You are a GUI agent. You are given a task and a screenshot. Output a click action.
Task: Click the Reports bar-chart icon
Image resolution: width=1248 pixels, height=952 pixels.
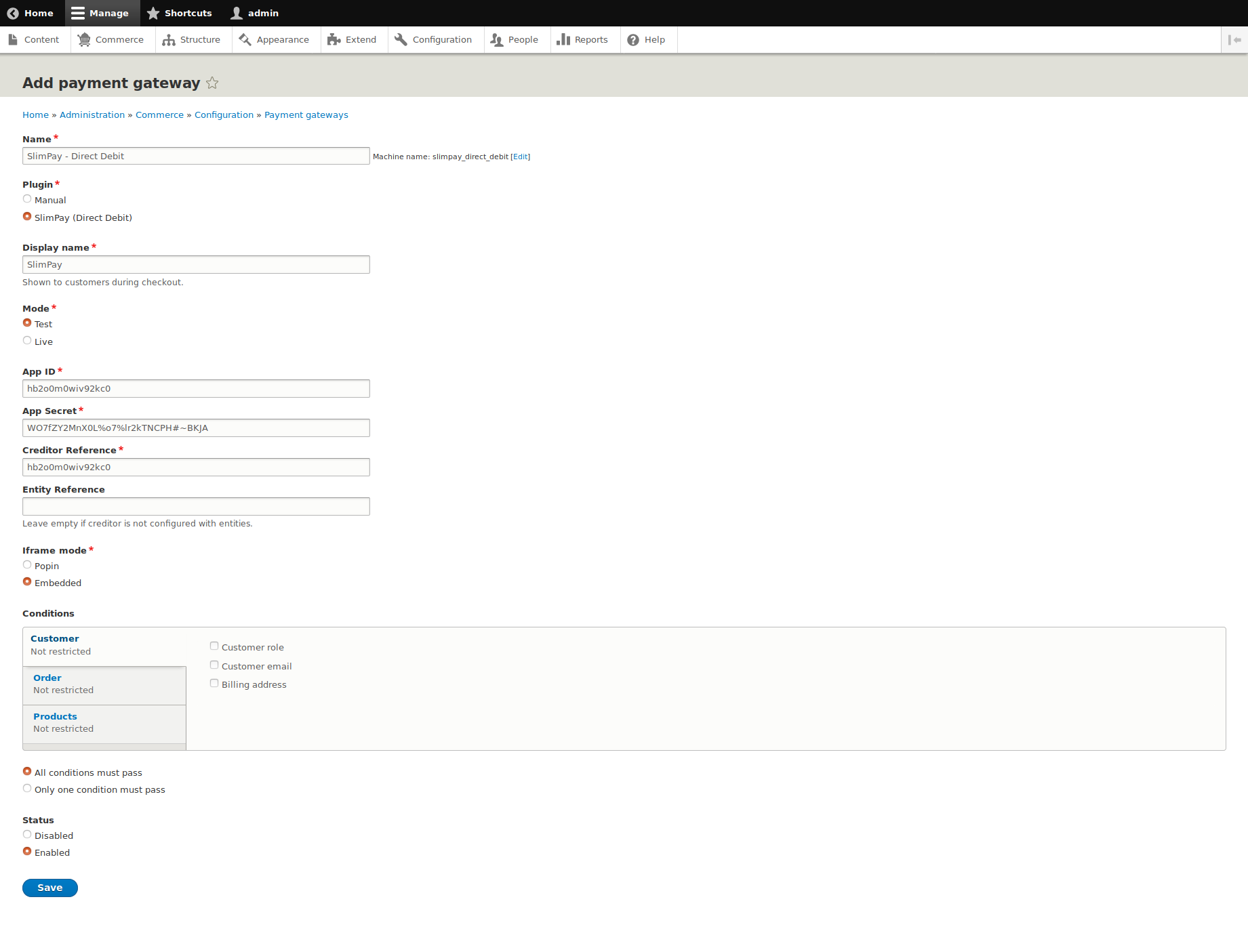tap(564, 39)
